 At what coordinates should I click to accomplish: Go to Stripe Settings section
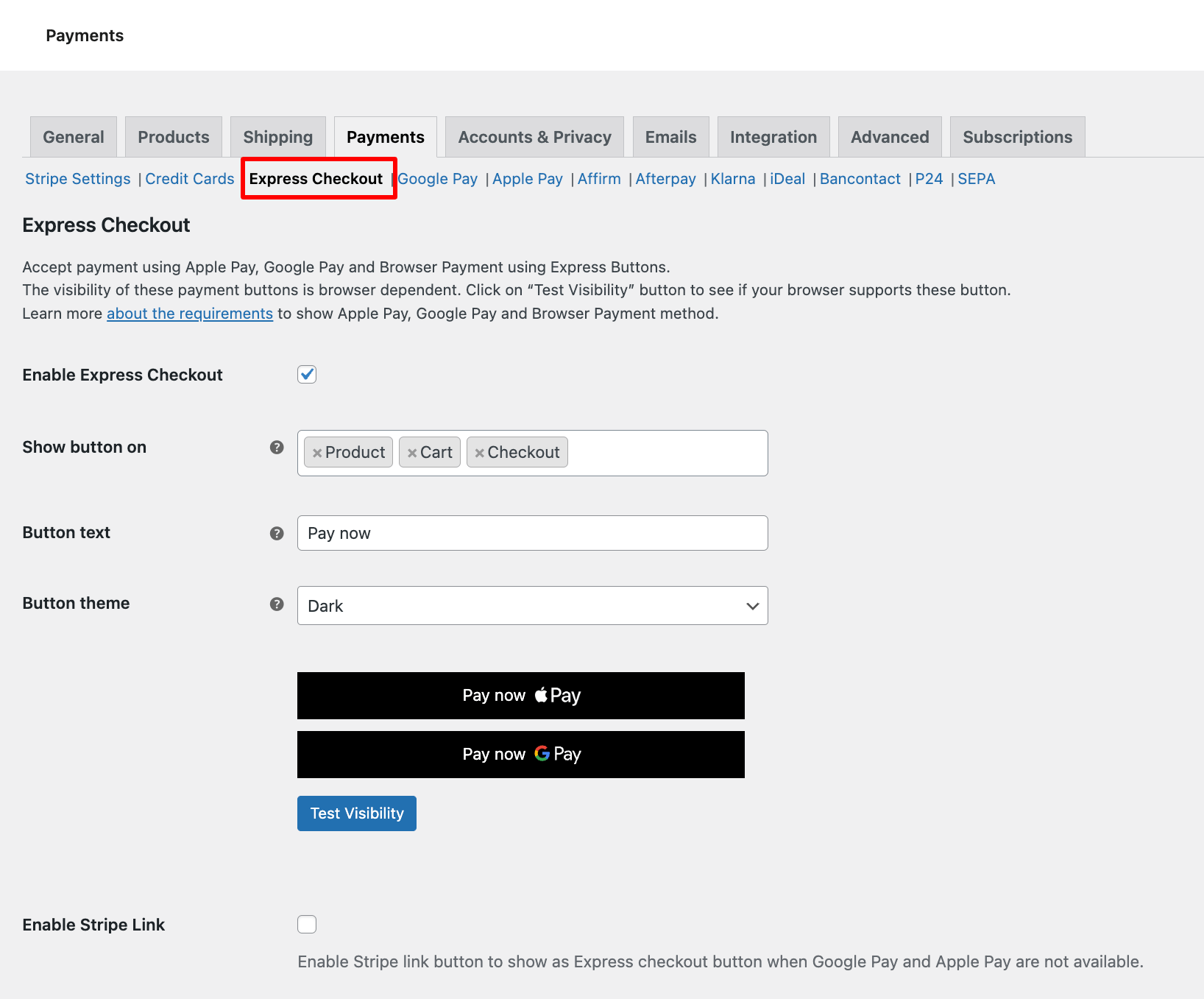78,179
